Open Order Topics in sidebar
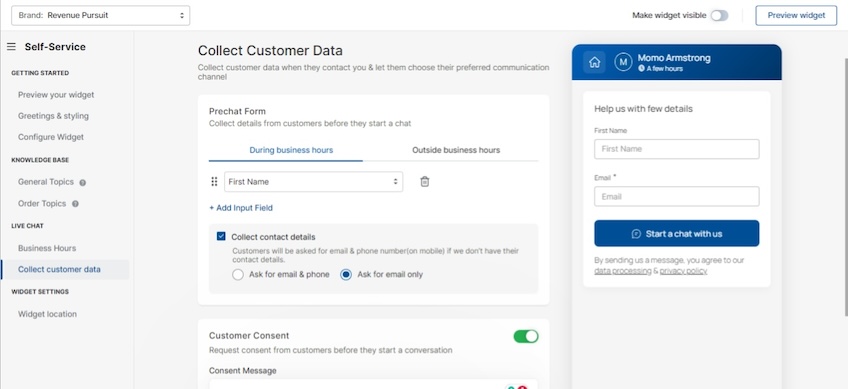The width and height of the screenshot is (848, 389). [42, 203]
